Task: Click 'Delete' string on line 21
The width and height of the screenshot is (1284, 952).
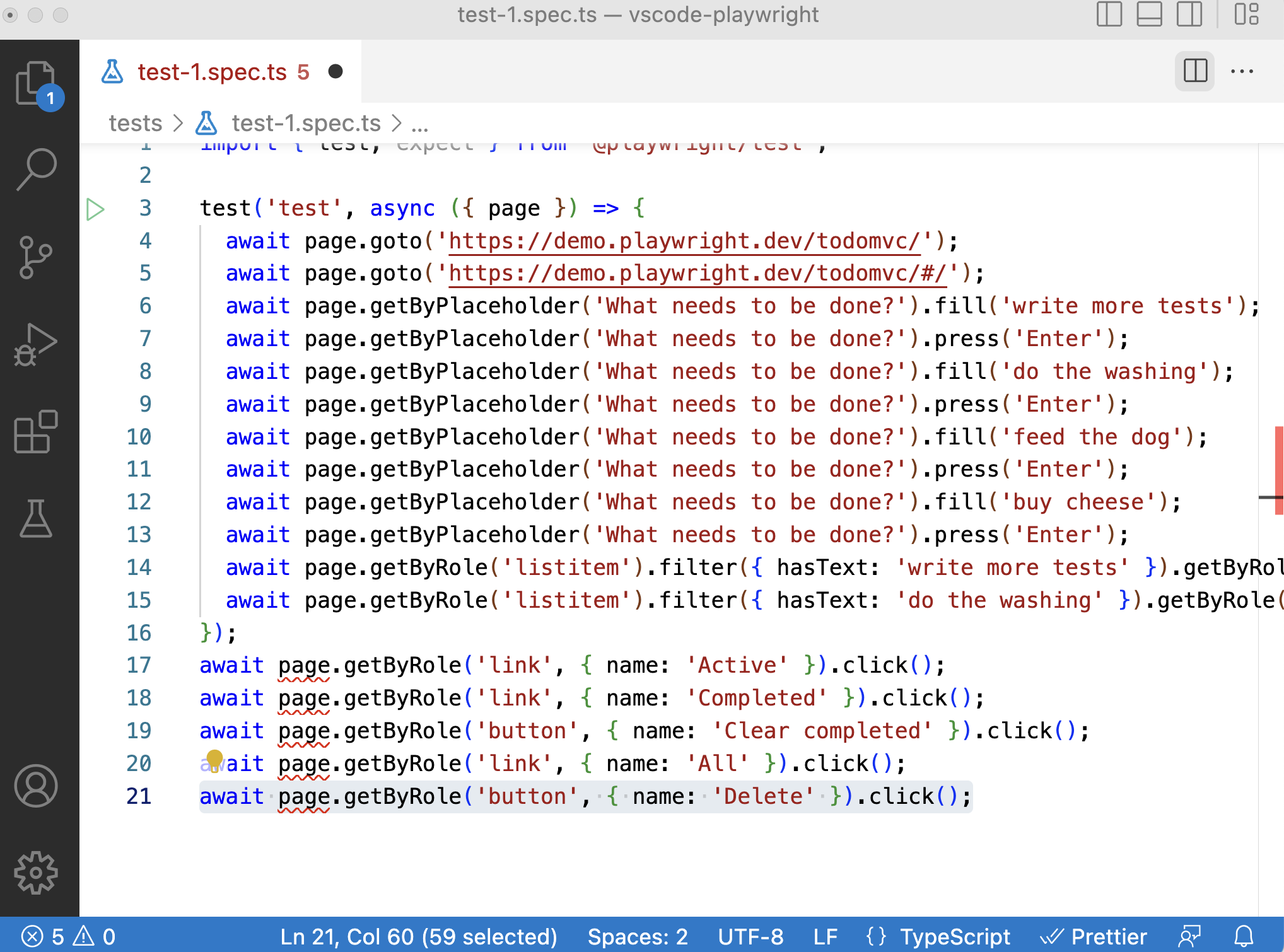Action: (x=763, y=796)
